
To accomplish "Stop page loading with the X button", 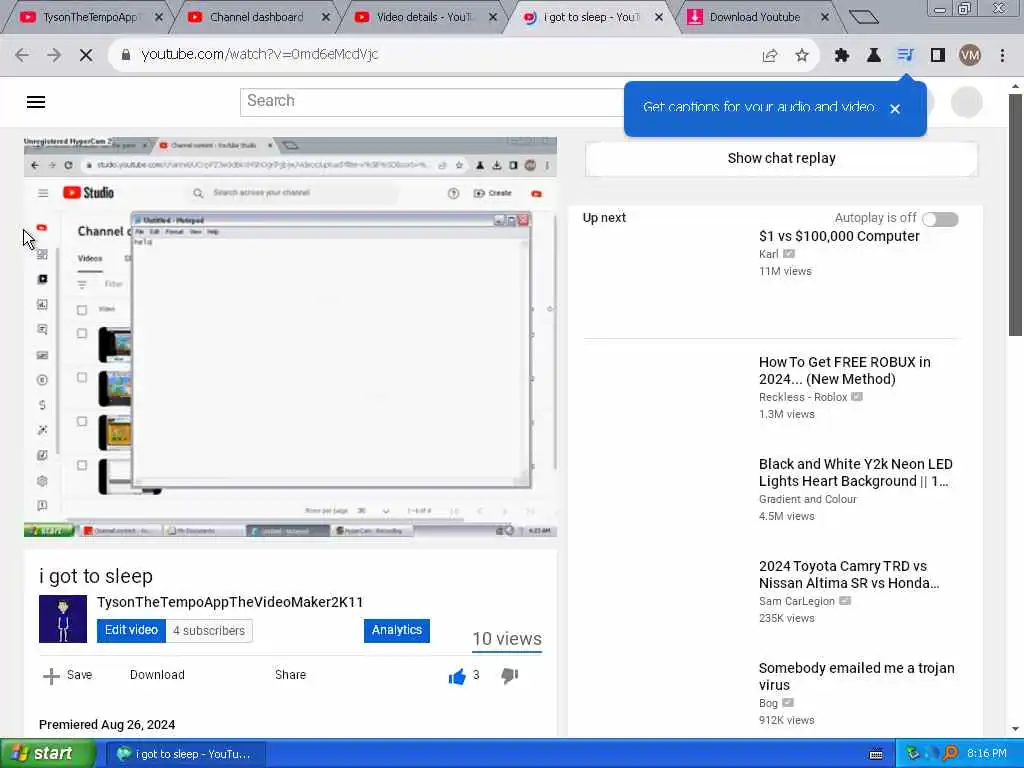I will click(86, 55).
